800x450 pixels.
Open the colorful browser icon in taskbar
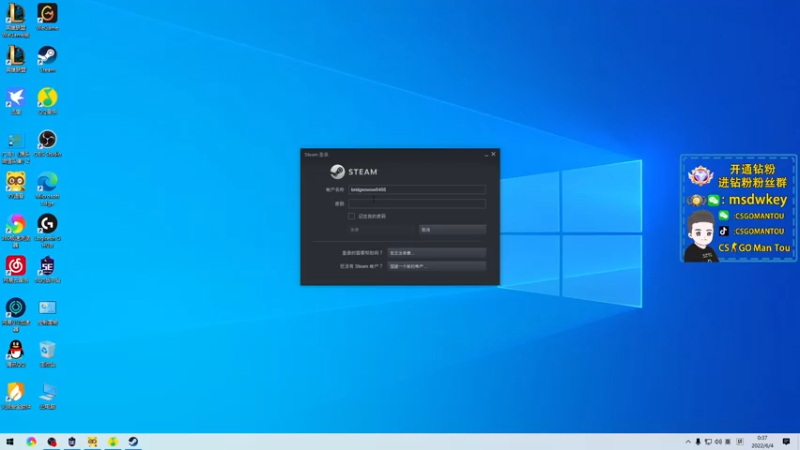click(31, 441)
